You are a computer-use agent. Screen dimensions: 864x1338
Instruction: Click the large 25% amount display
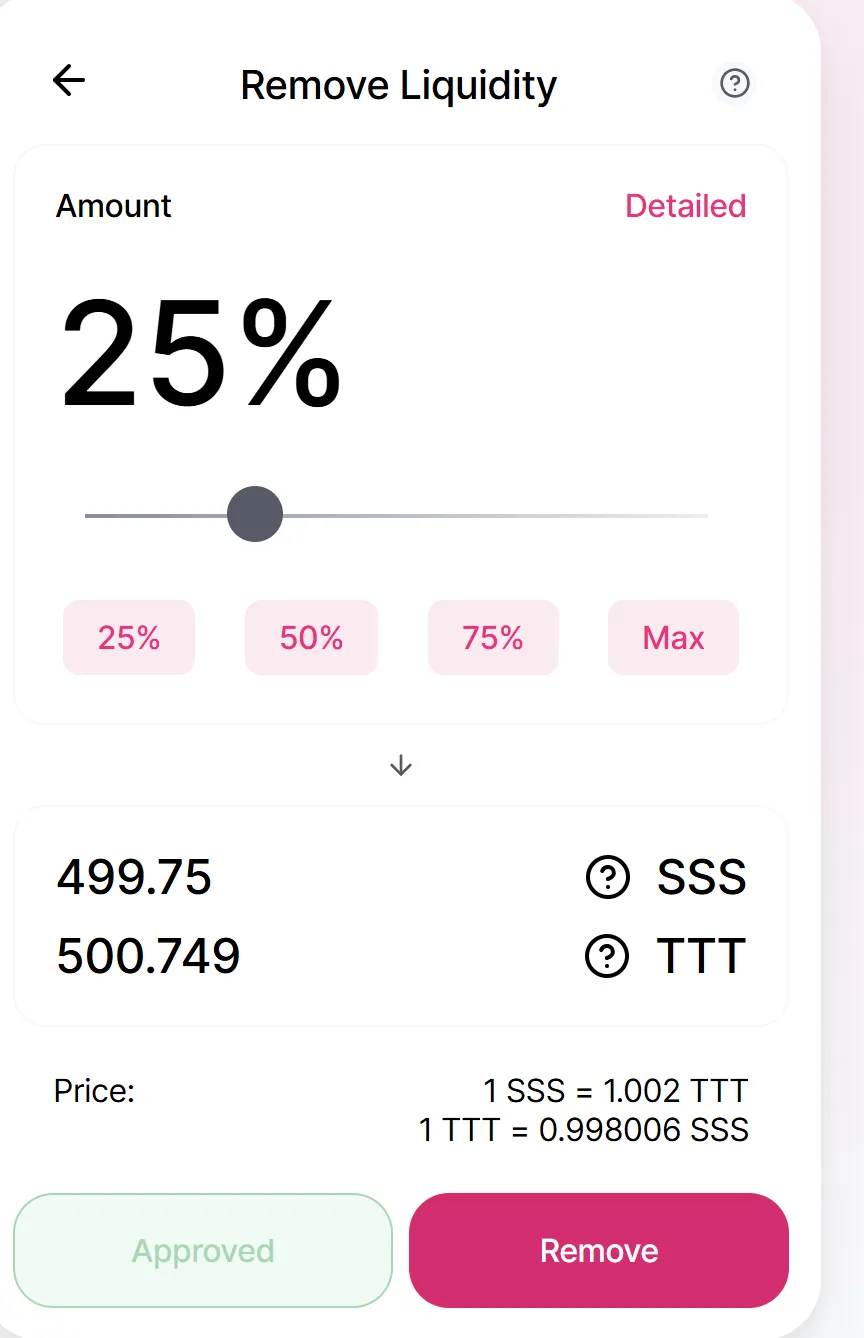click(201, 355)
